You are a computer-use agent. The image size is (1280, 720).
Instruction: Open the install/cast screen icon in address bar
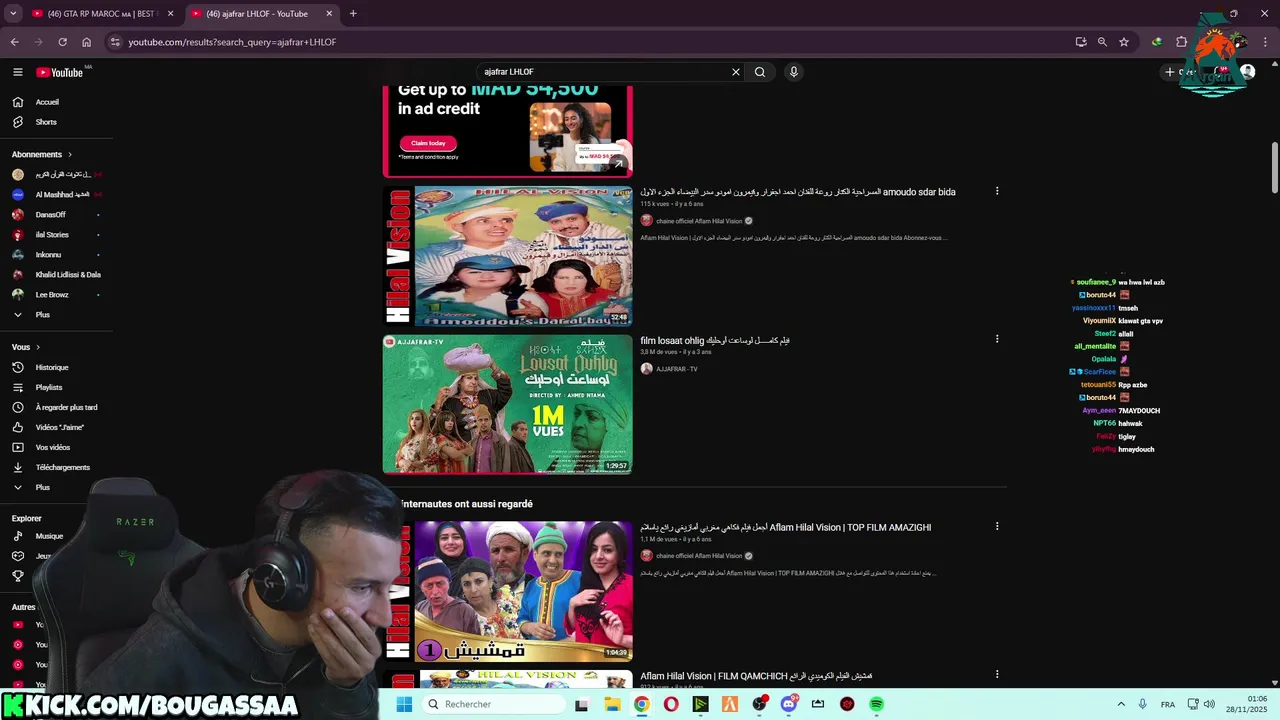click(1081, 42)
